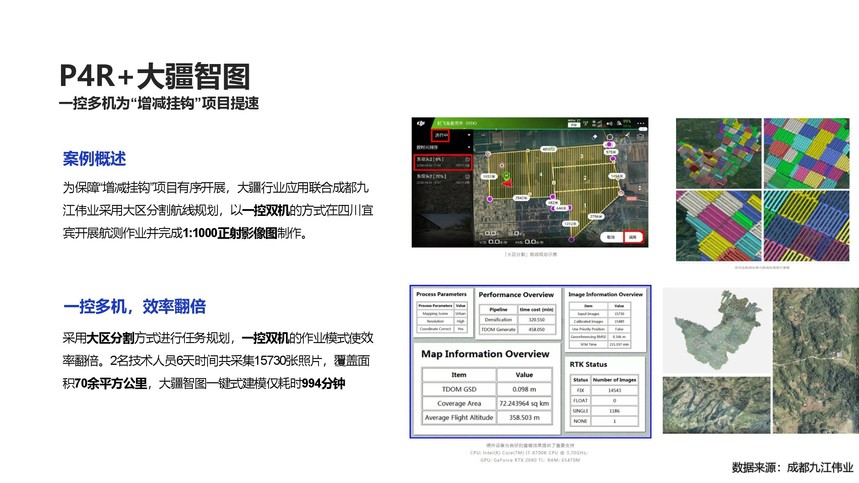Click the green home point marker
859x483 pixels.
pyautogui.click(x=506, y=175)
